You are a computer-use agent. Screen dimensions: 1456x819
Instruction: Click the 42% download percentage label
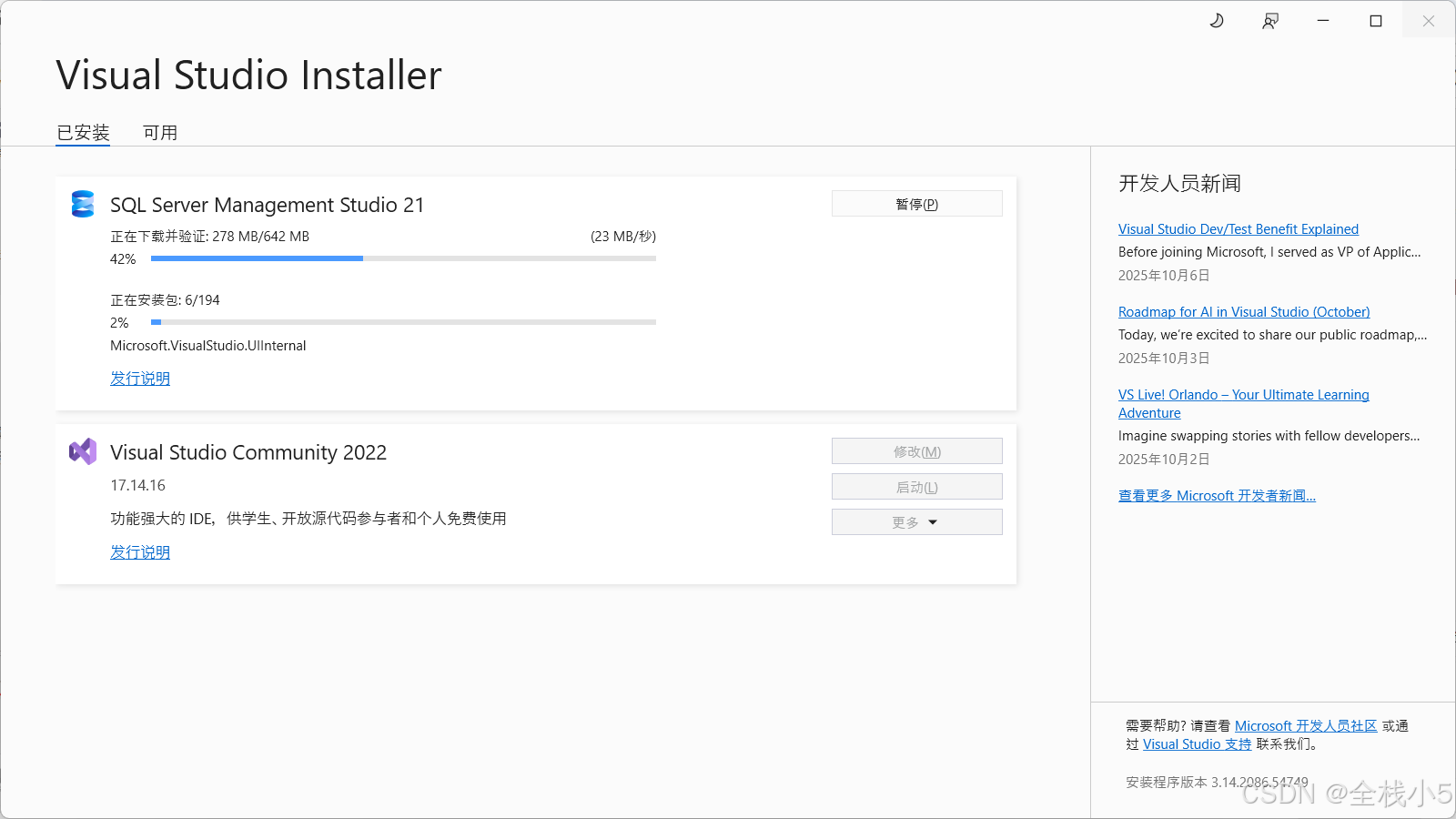click(x=123, y=259)
